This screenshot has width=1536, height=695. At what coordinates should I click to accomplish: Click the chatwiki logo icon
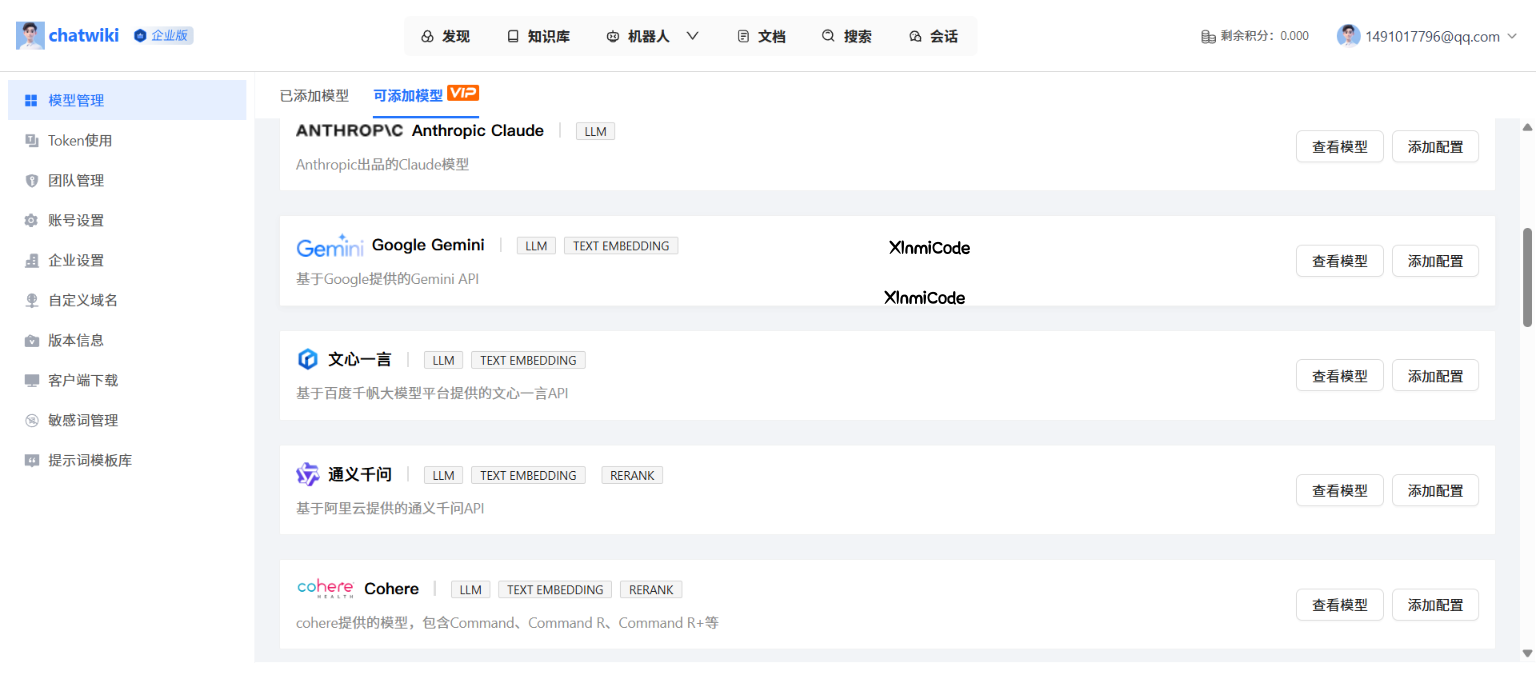coord(30,35)
